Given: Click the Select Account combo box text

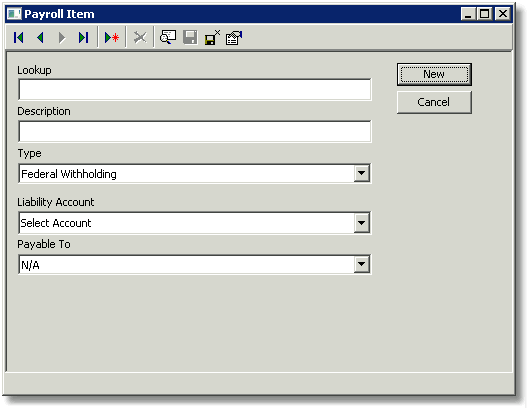Looking at the screenshot, I should [x=56, y=223].
